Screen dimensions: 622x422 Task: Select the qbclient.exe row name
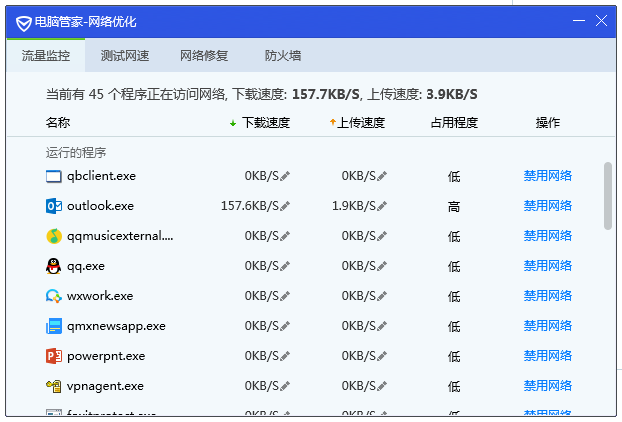[x=101, y=176]
